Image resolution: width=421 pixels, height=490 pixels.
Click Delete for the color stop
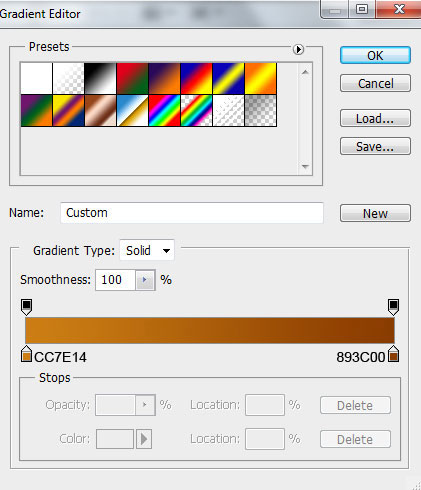(355, 439)
